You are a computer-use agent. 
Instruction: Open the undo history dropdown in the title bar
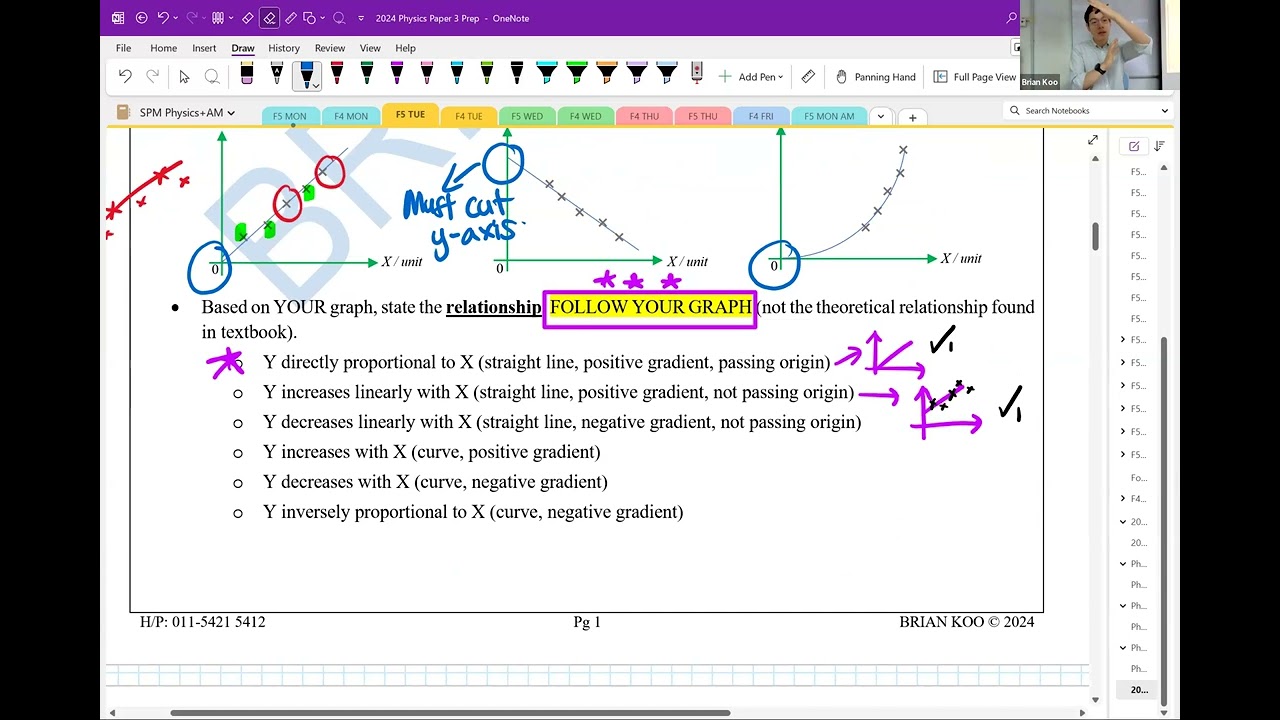click(x=176, y=18)
